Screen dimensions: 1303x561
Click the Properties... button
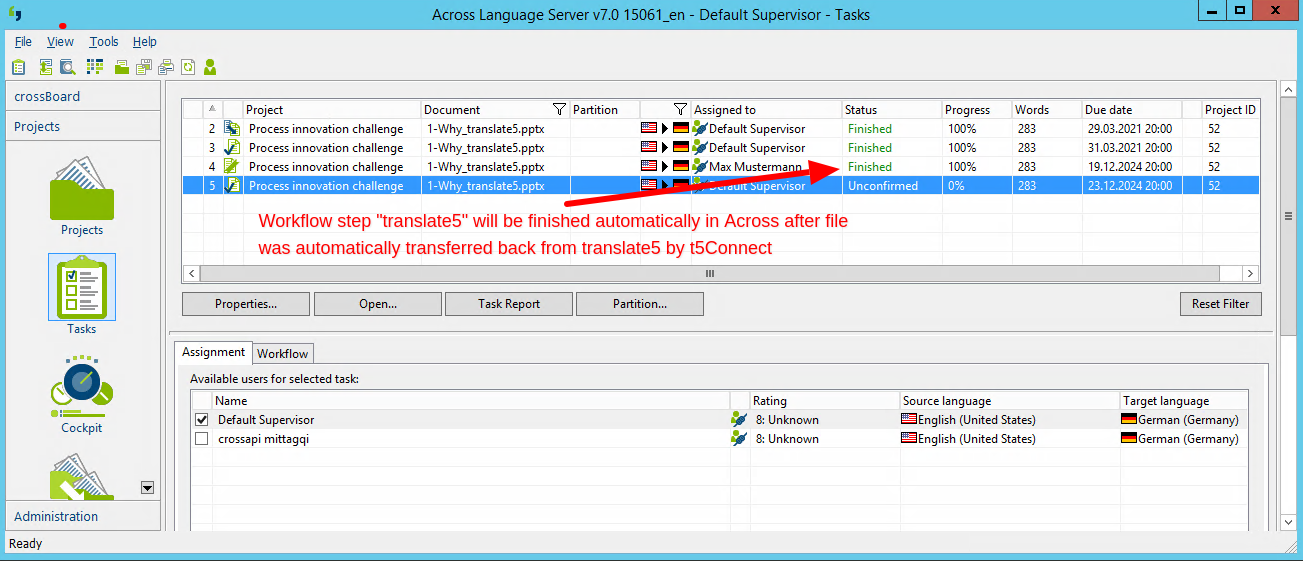246,304
